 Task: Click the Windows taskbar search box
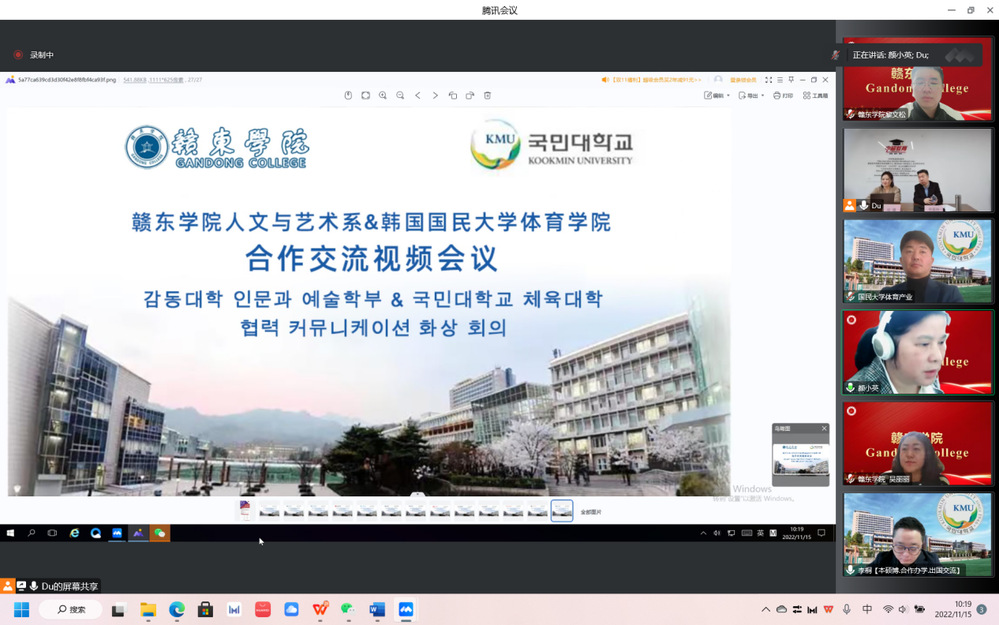71,609
